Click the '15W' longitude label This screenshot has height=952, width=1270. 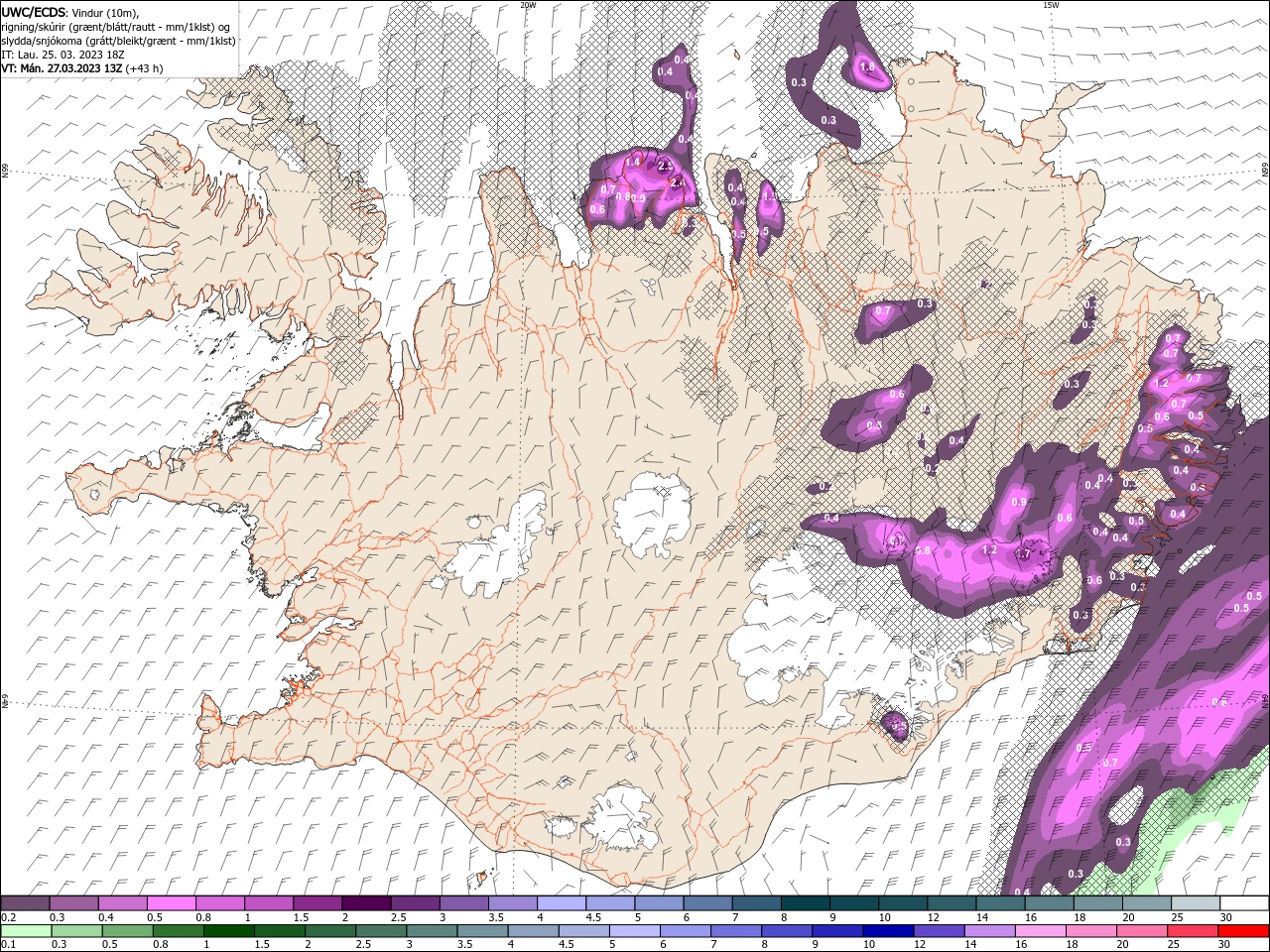(x=1051, y=5)
